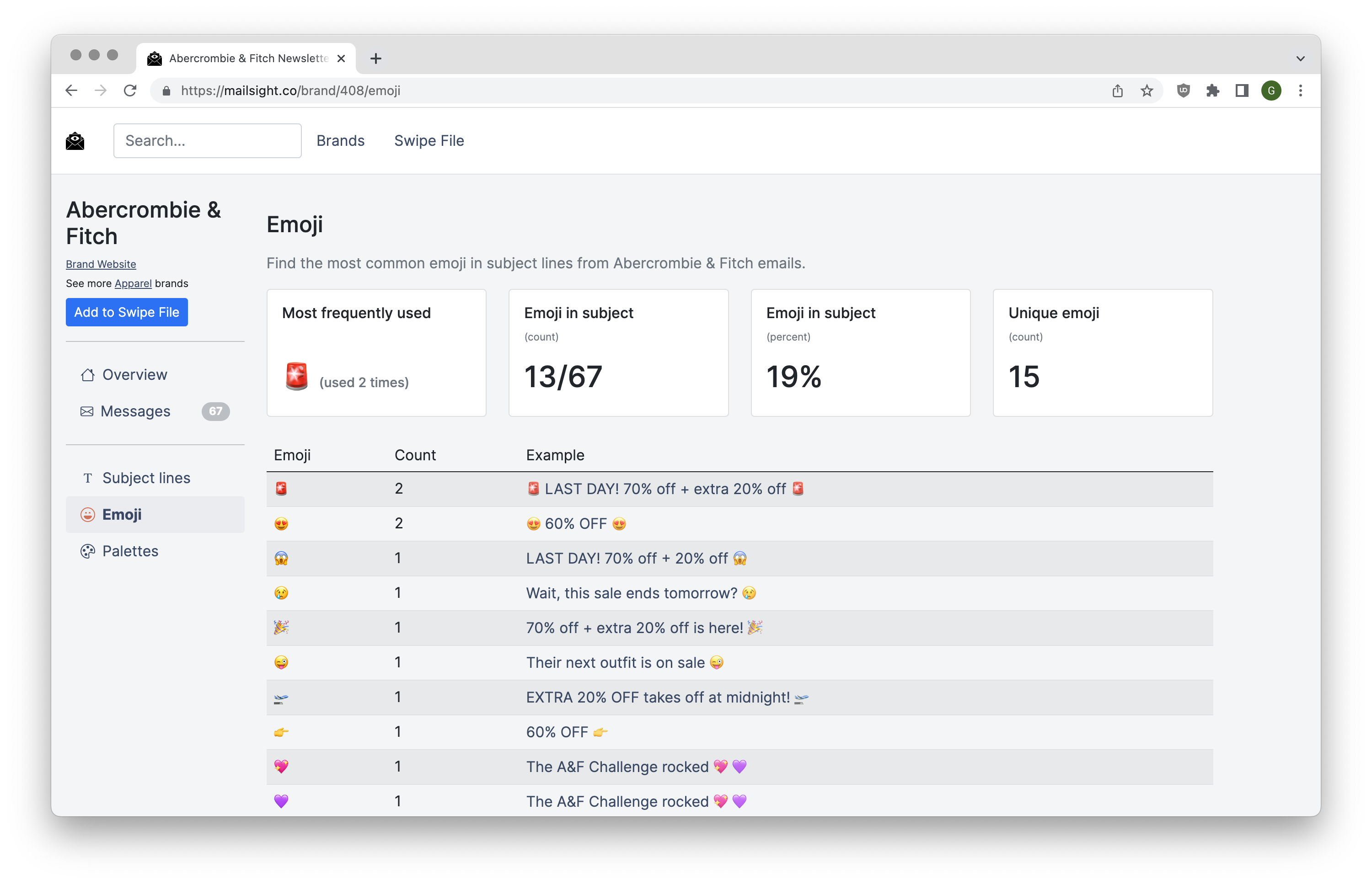Open the green G profile avatar
Image resolution: width=1372 pixels, height=884 pixels.
pos(1271,91)
